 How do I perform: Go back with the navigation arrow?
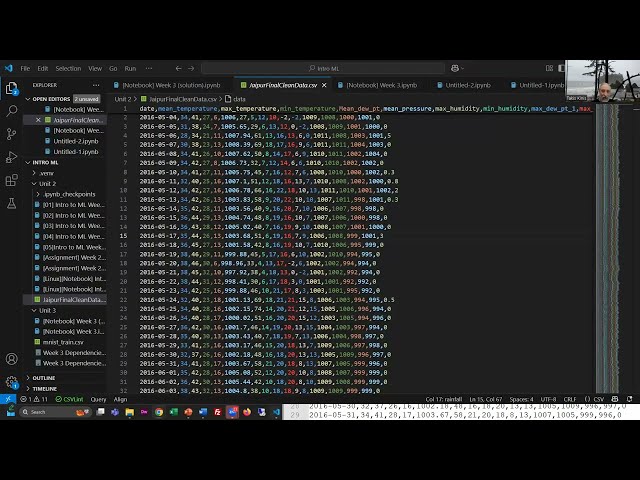[x=178, y=68]
